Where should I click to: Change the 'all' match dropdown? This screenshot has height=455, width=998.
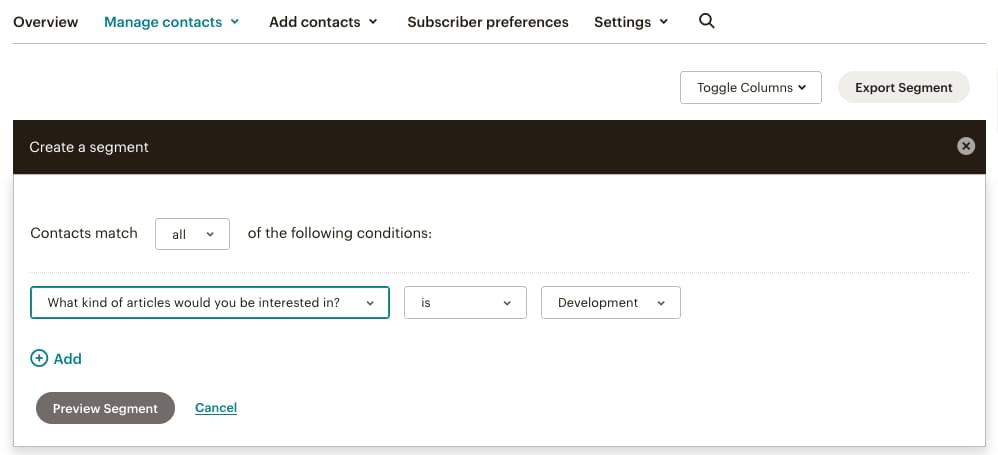(193, 234)
